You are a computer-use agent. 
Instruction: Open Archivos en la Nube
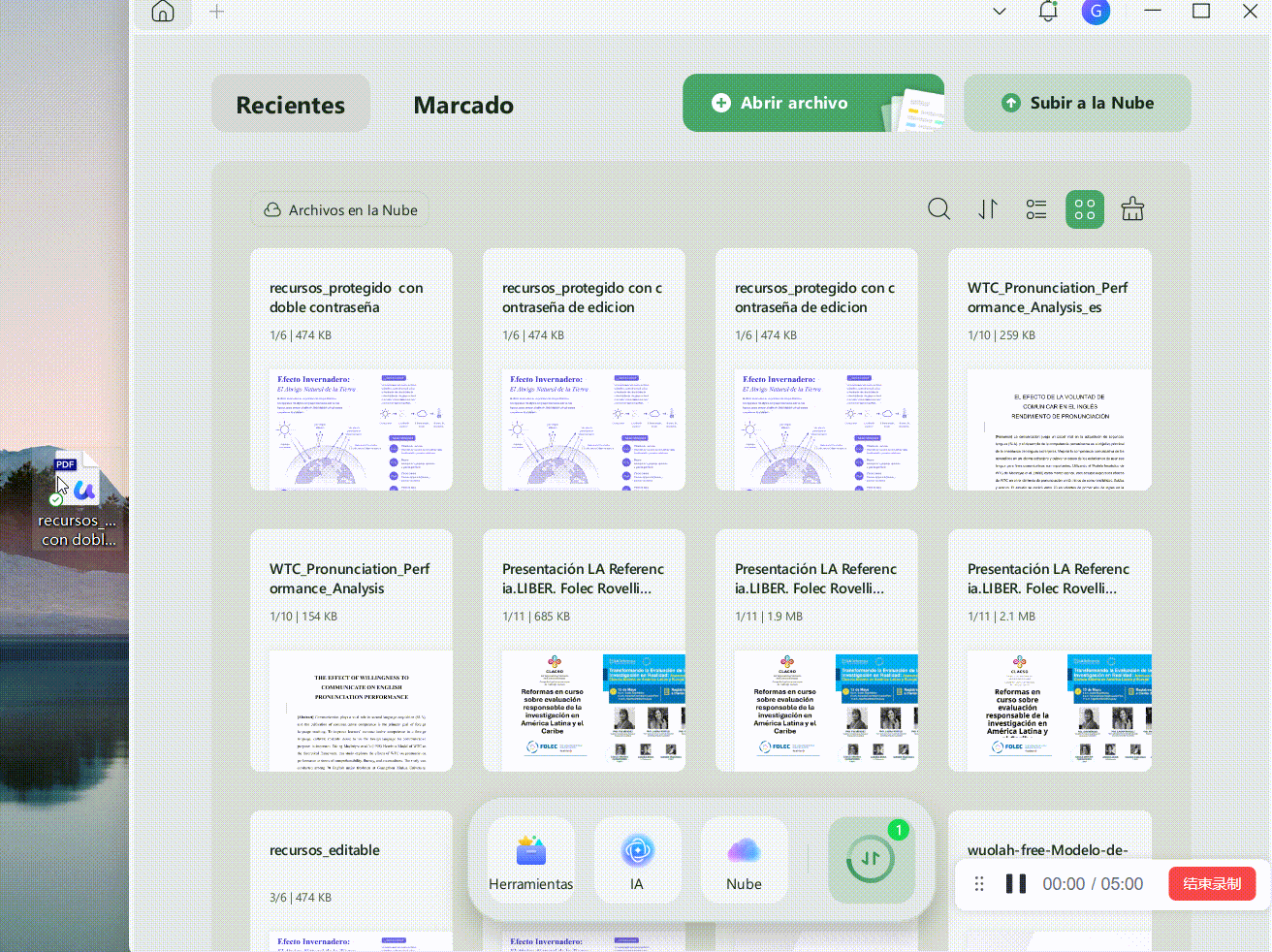point(340,210)
